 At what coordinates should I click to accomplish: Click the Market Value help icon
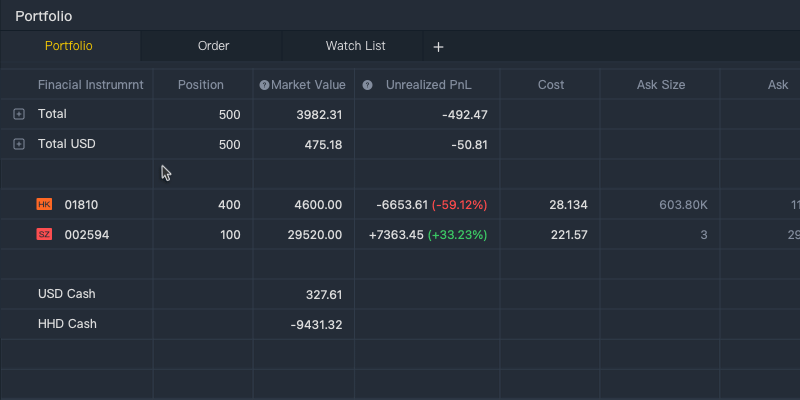pos(264,85)
